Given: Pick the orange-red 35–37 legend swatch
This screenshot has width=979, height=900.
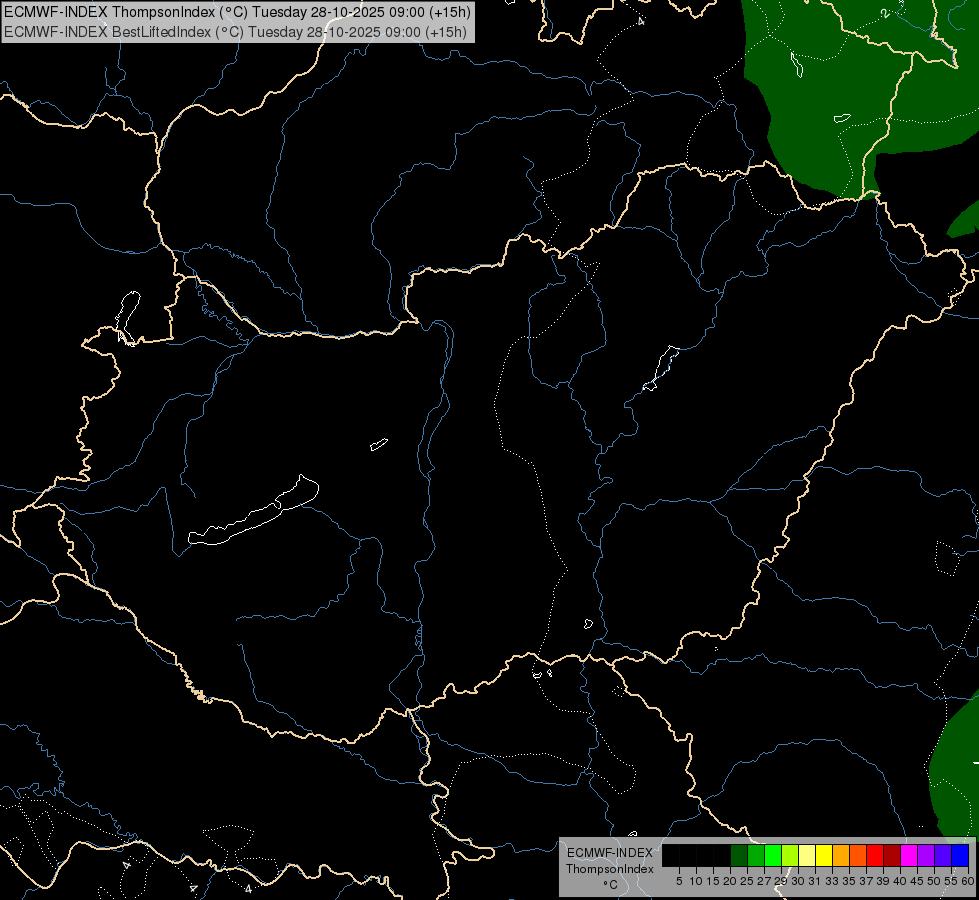Looking at the screenshot, I should coord(858,855).
